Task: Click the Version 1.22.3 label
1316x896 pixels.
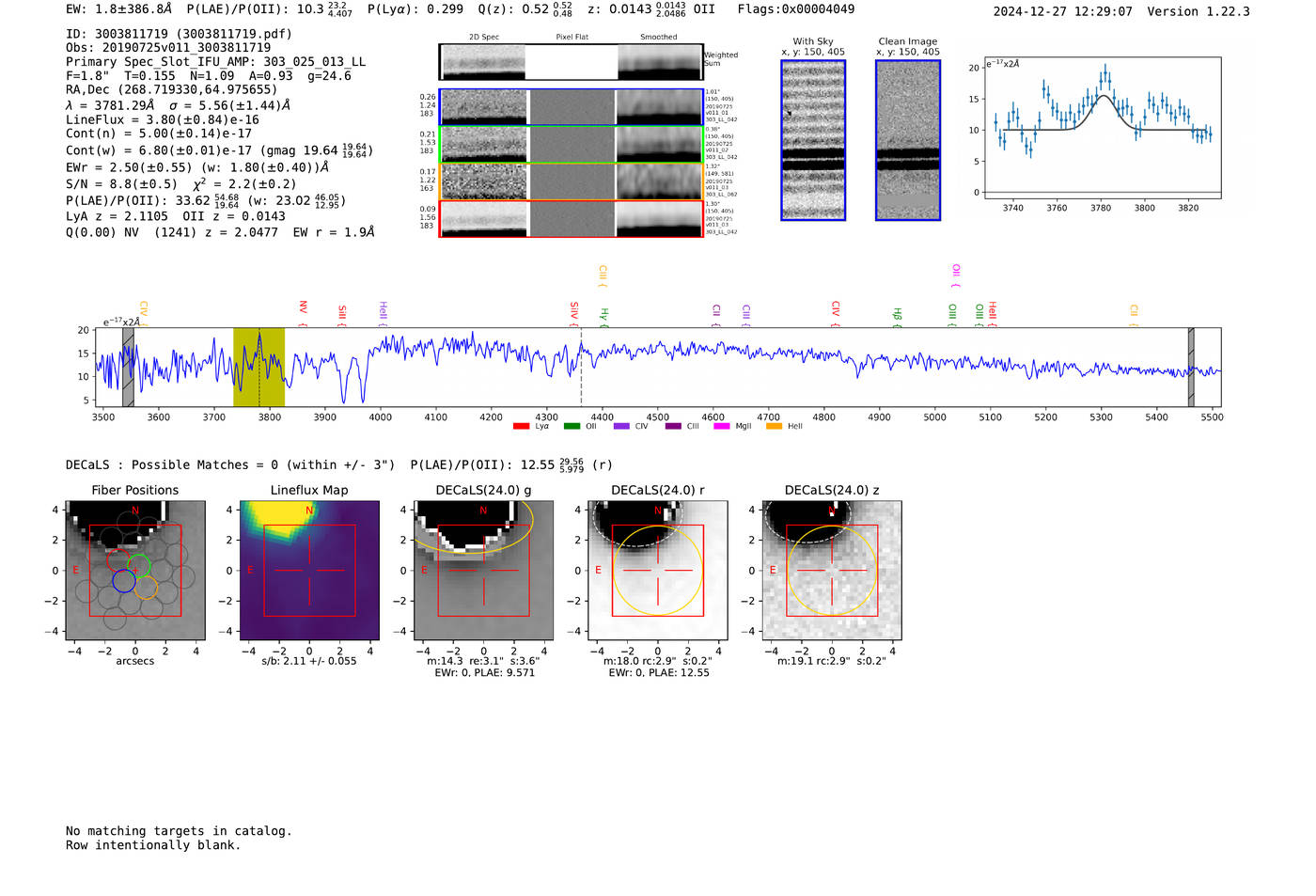Action: click(x=1198, y=11)
